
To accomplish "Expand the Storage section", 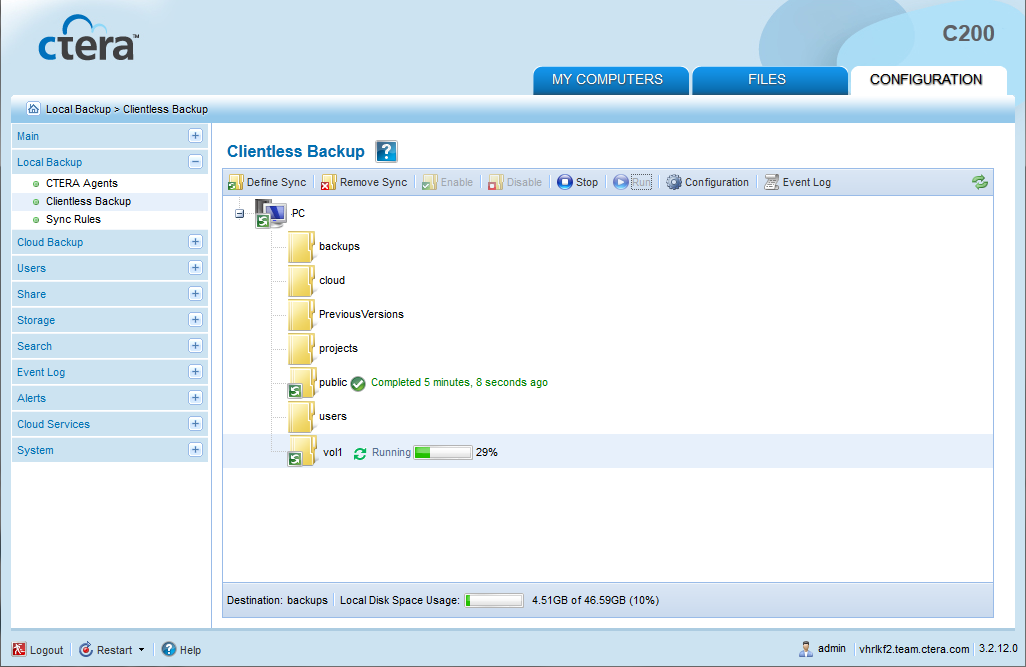I will (x=195, y=319).
